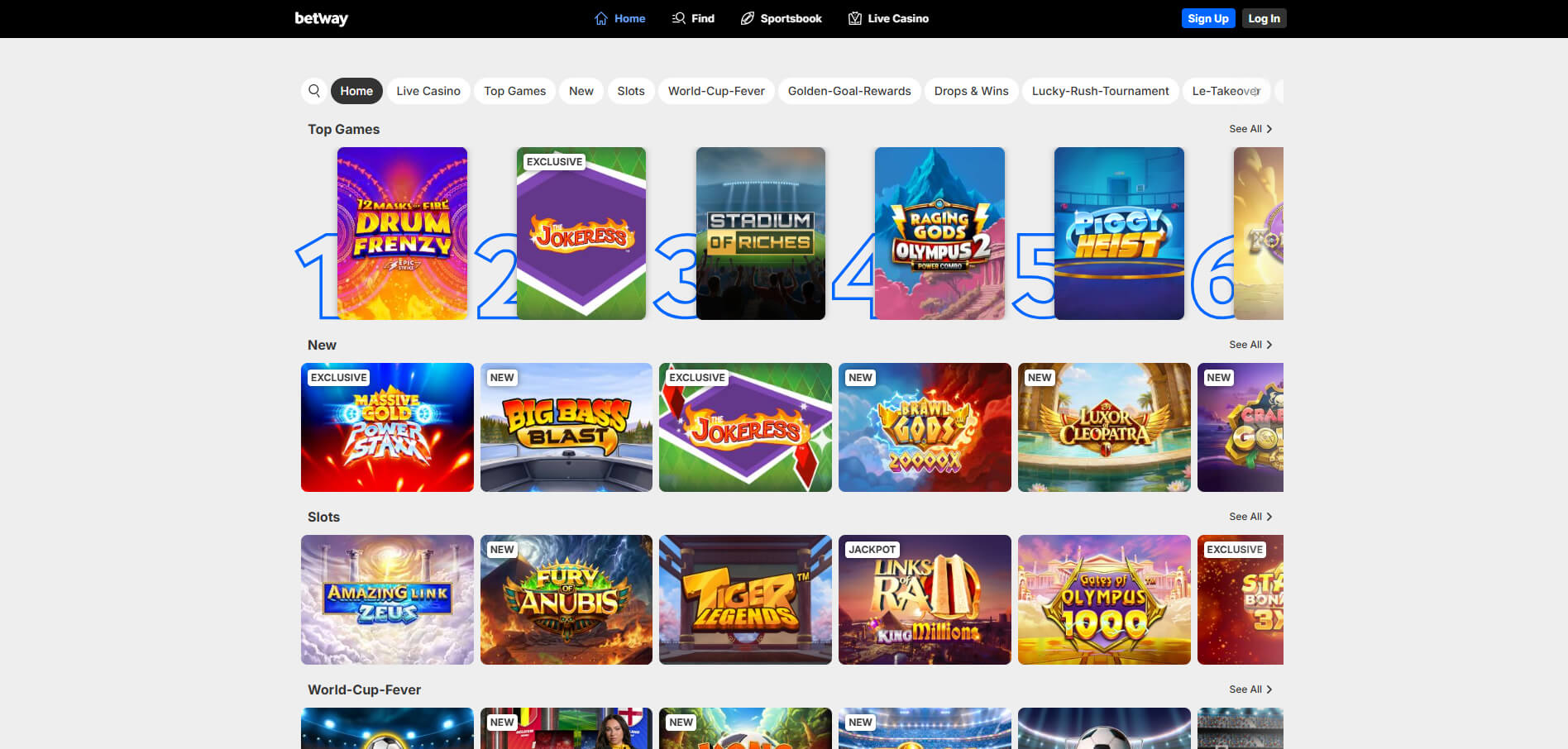The image size is (1568, 749).
Task: Open The Jokeress in the New row
Action: (745, 427)
